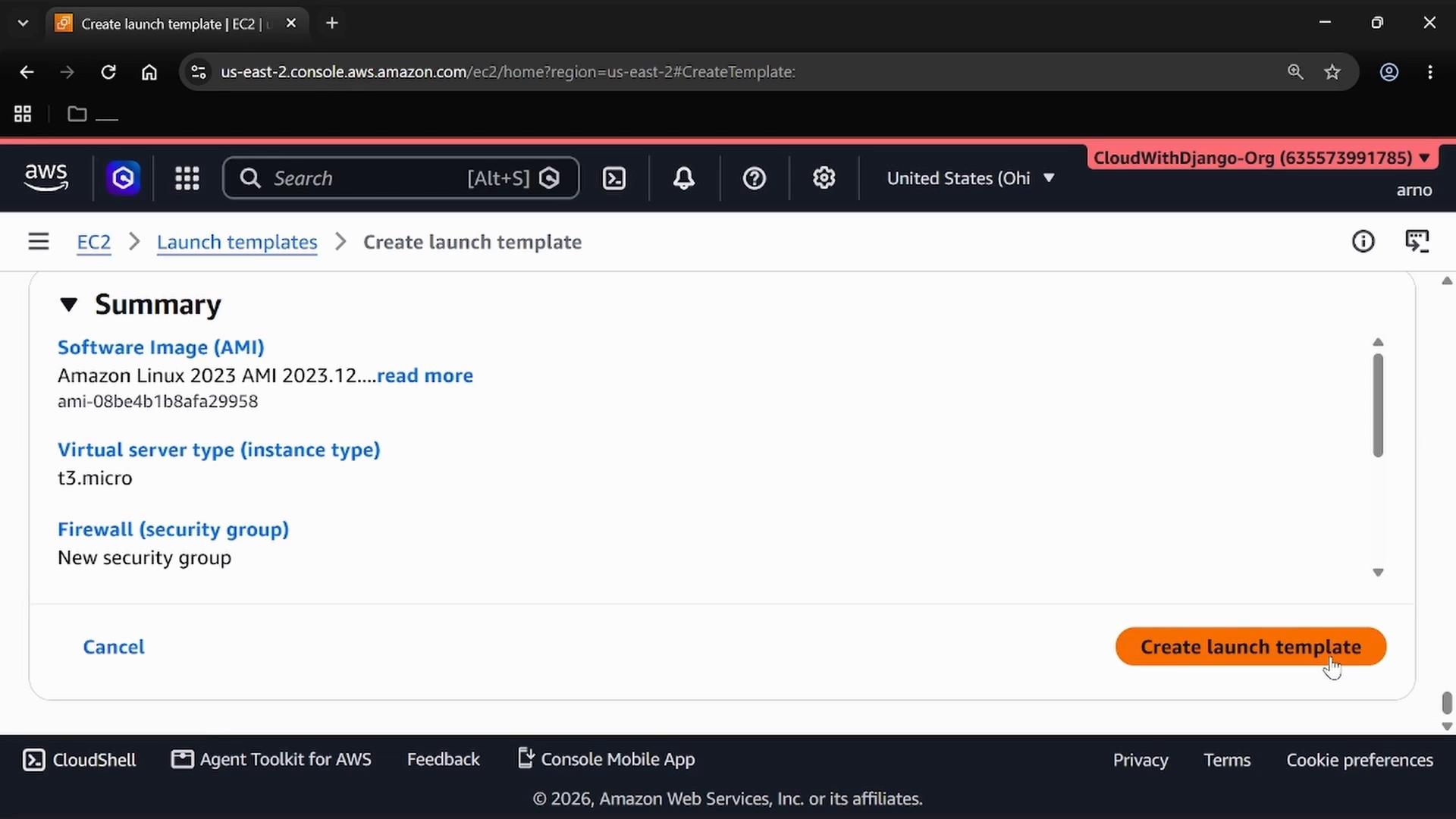
Task: Open the browser zoom magnifier icon
Action: pyautogui.click(x=1295, y=72)
